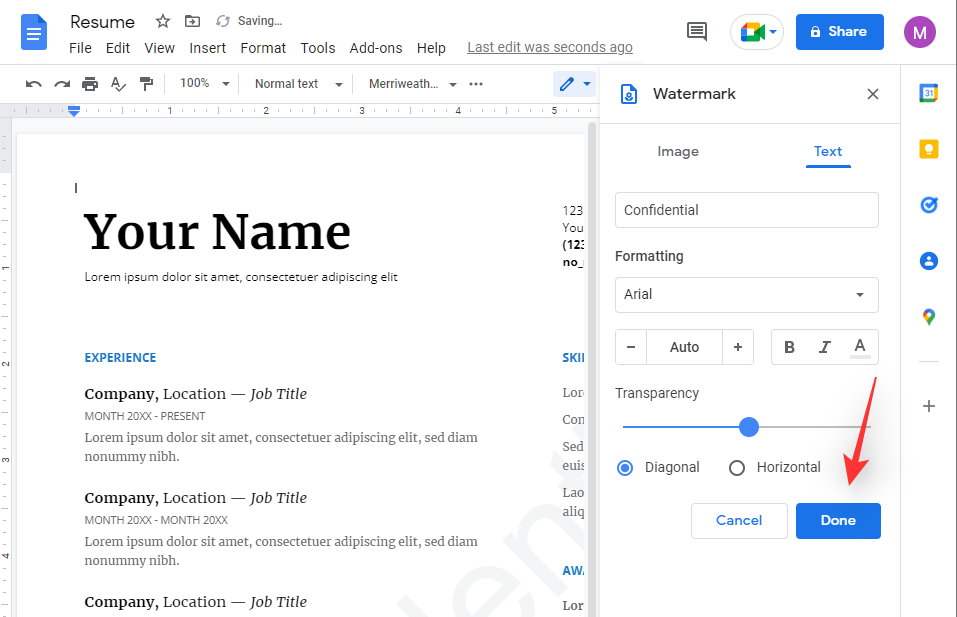Click Done to apply watermark
957x617 pixels.
(x=838, y=521)
